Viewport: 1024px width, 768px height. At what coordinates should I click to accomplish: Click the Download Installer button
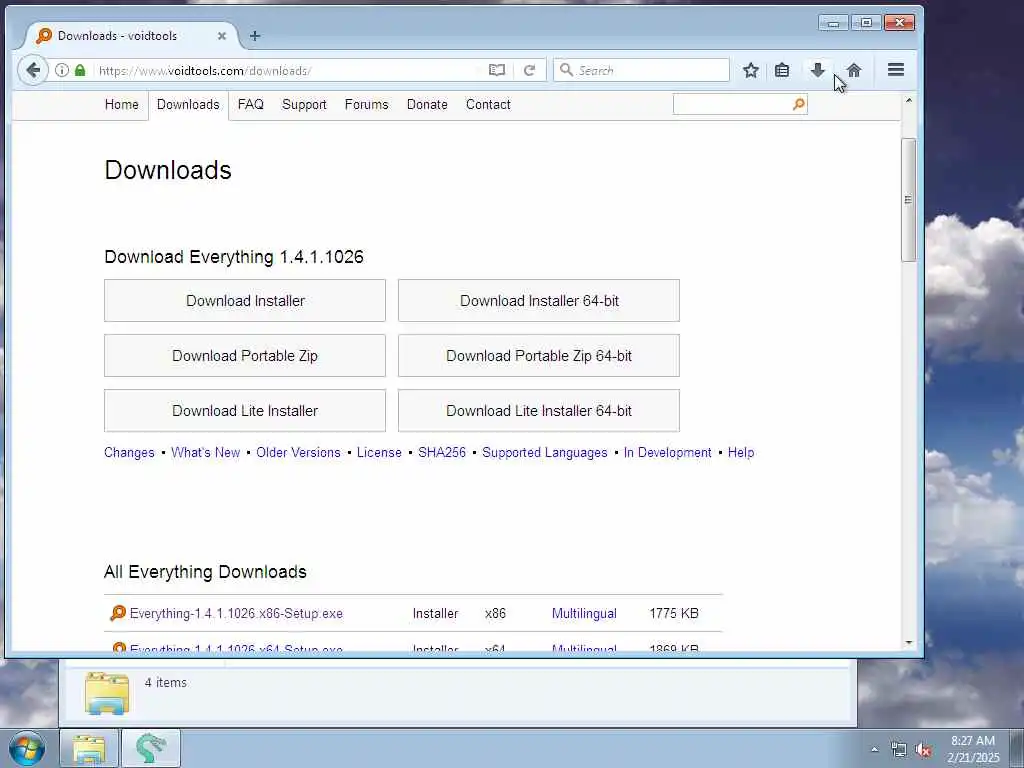[x=245, y=300]
